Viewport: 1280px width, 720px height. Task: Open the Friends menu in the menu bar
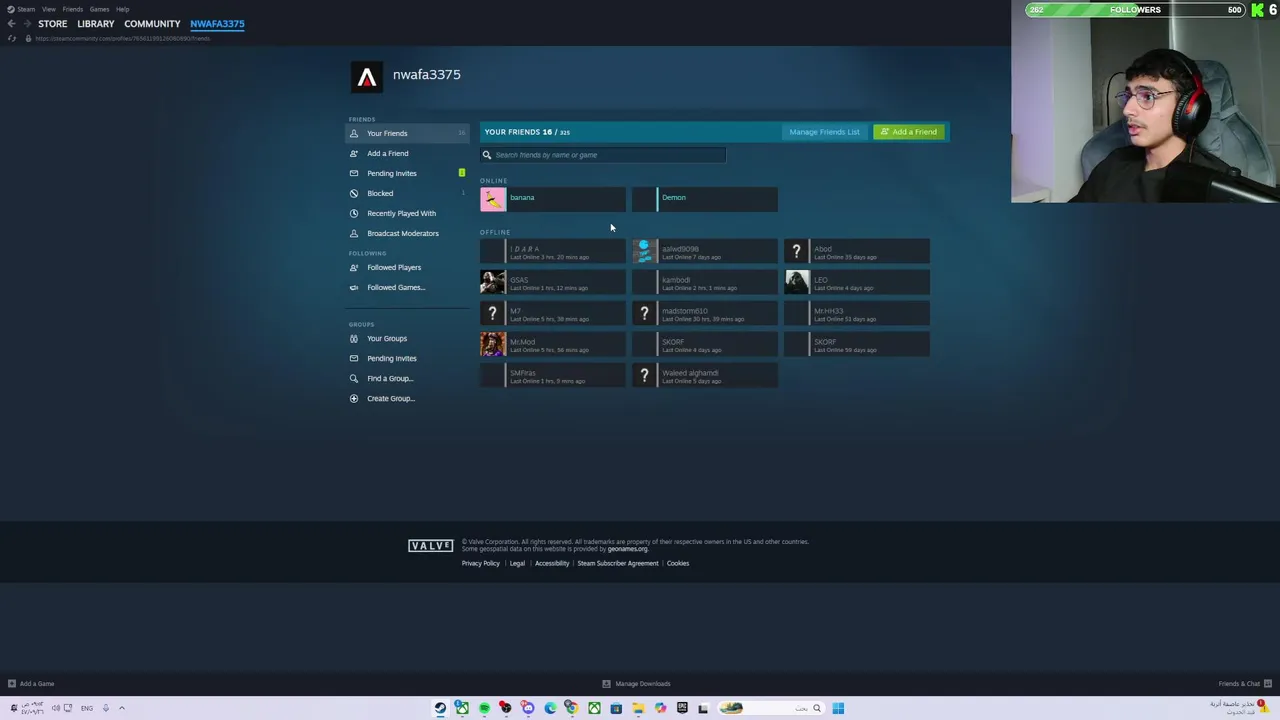[x=73, y=9]
